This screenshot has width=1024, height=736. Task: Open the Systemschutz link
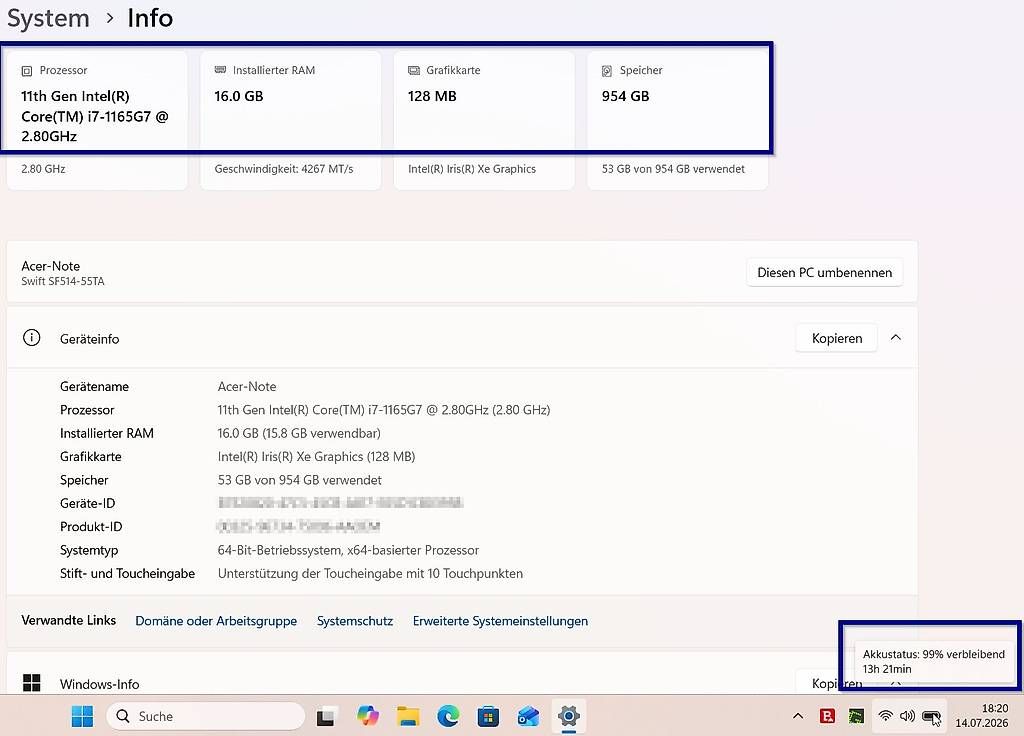[x=355, y=621]
